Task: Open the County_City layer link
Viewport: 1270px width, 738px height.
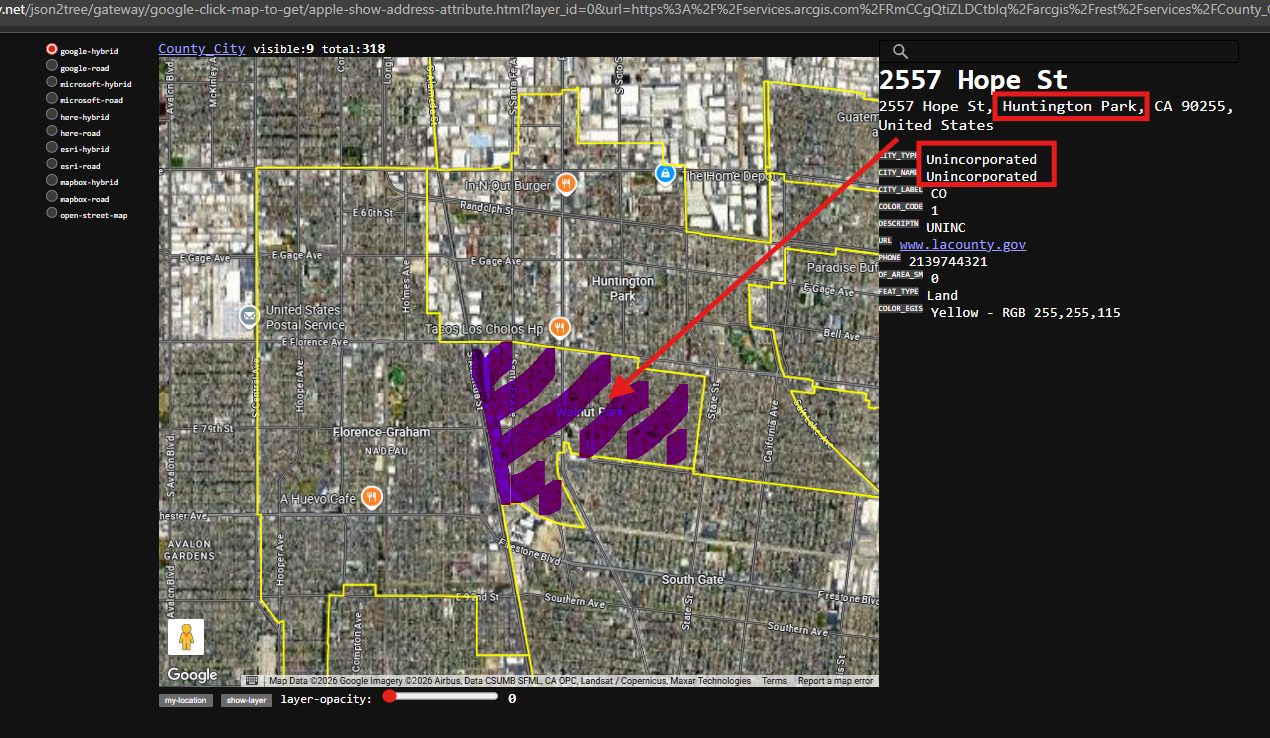Action: click(x=202, y=49)
